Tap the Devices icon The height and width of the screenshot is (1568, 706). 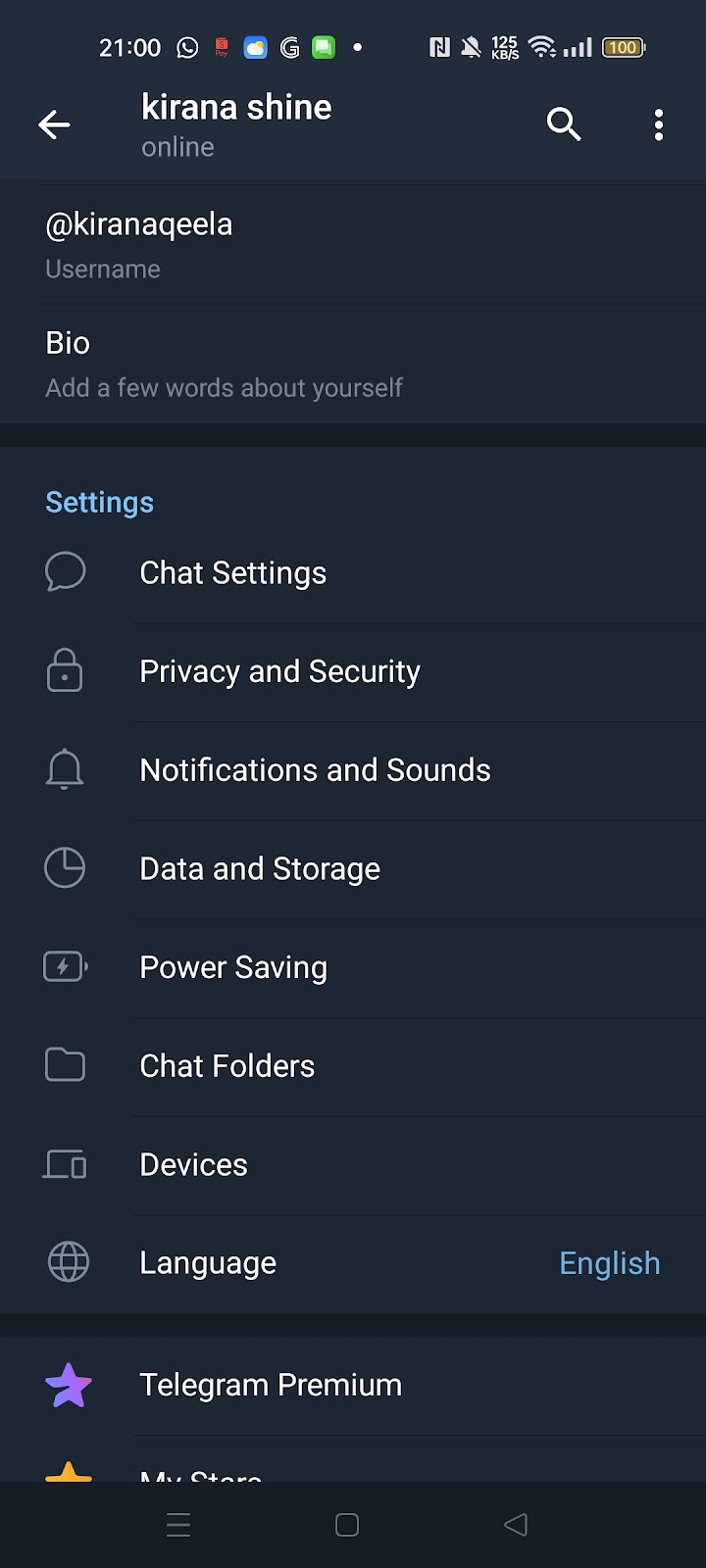[x=65, y=1164]
